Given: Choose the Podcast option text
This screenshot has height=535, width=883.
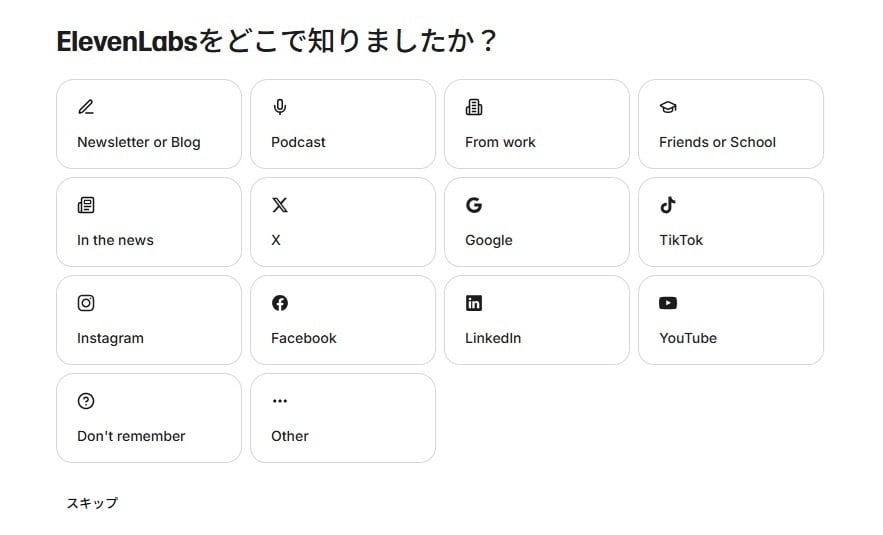Looking at the screenshot, I should coord(298,142).
